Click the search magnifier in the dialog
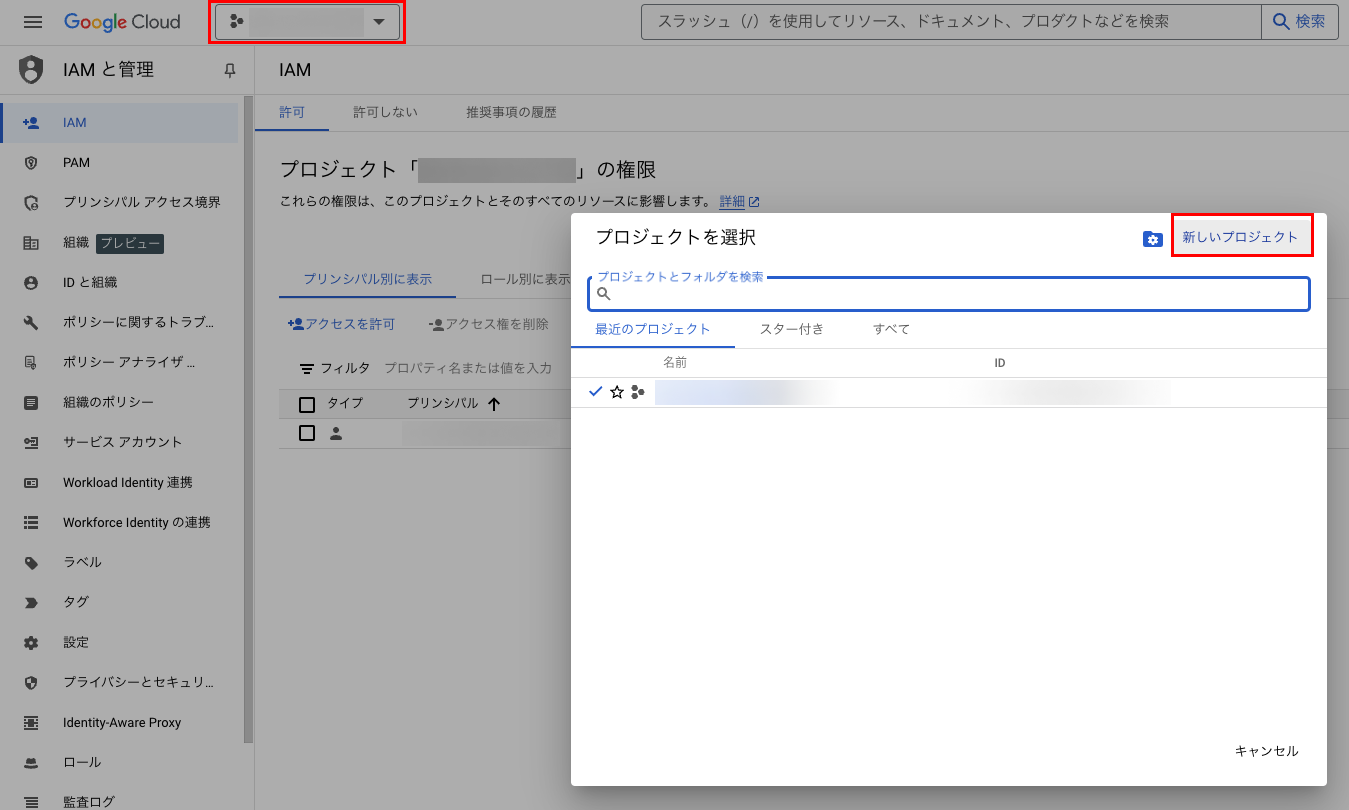This screenshot has width=1349, height=810. coord(603,293)
